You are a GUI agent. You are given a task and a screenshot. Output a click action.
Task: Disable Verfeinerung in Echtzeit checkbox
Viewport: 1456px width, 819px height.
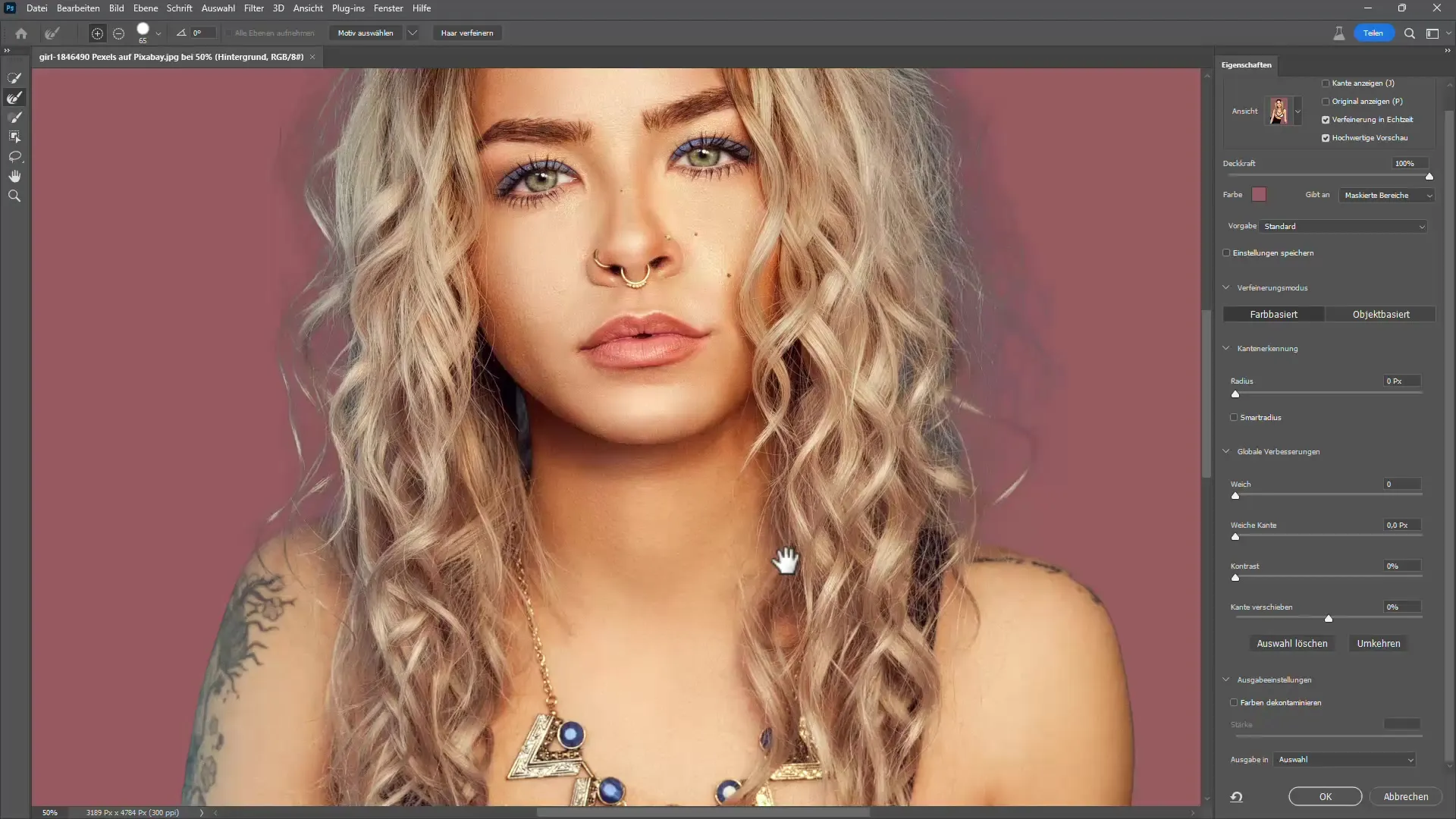1326,120
